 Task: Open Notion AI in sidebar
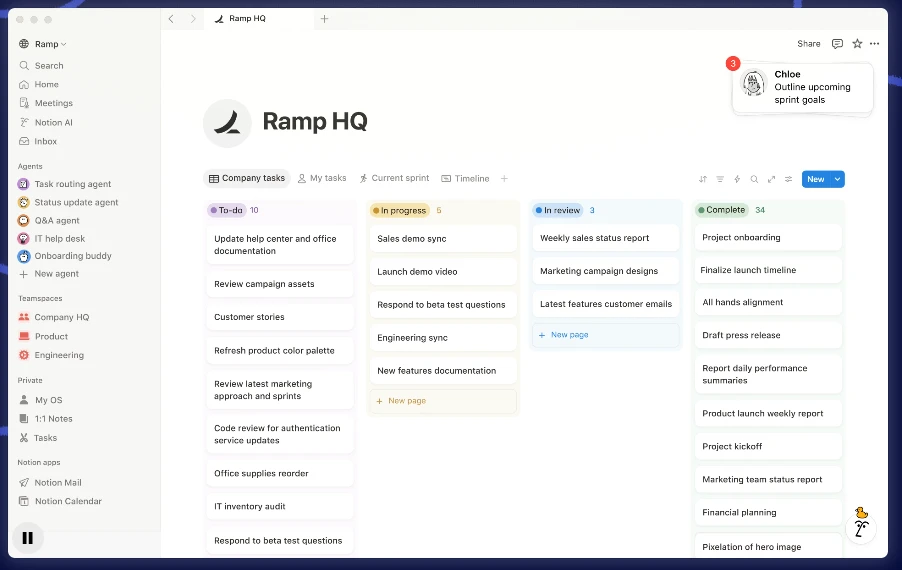[45, 123]
